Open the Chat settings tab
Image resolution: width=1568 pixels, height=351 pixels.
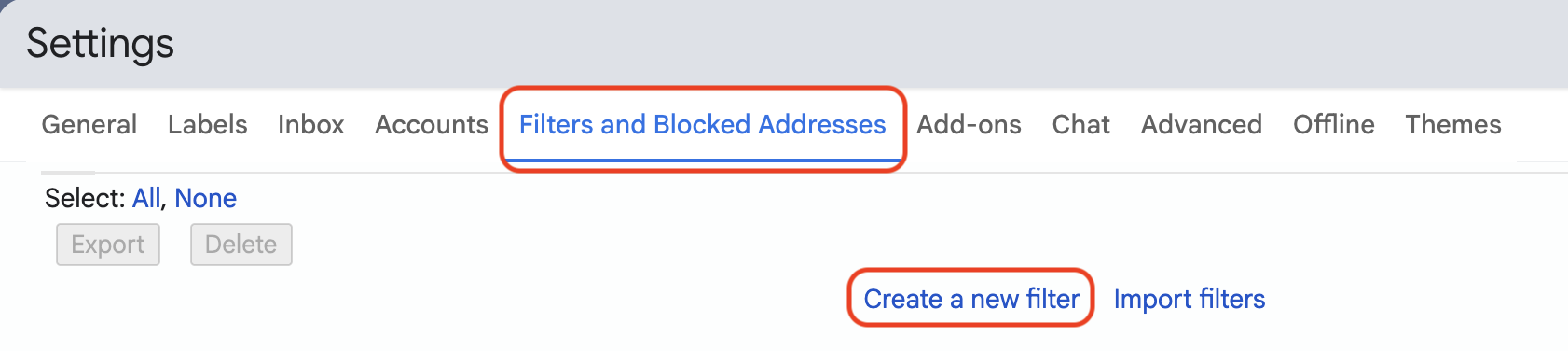tap(1081, 124)
